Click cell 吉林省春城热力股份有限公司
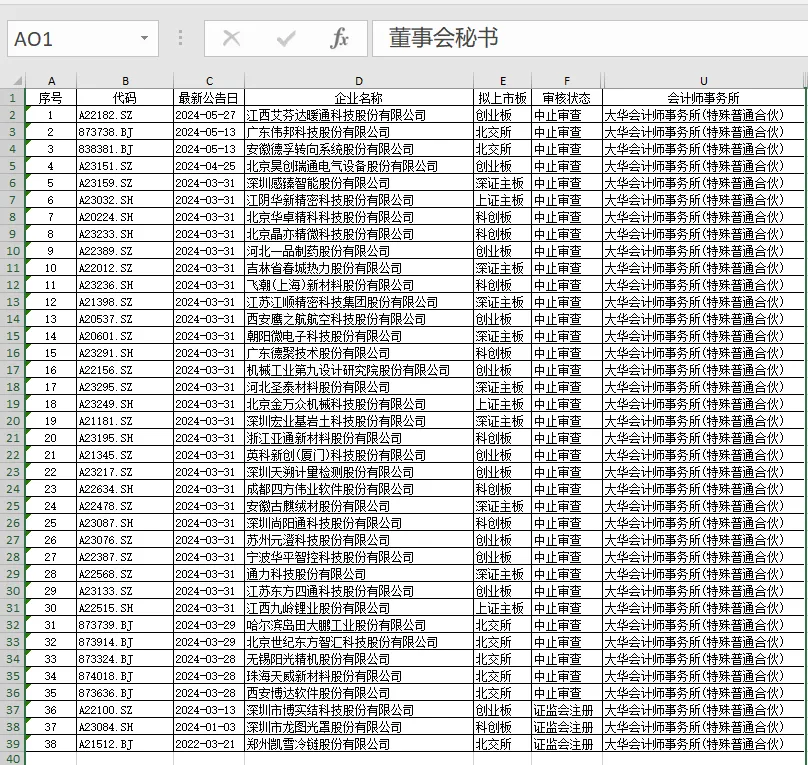This screenshot has height=765, width=808. point(359,268)
